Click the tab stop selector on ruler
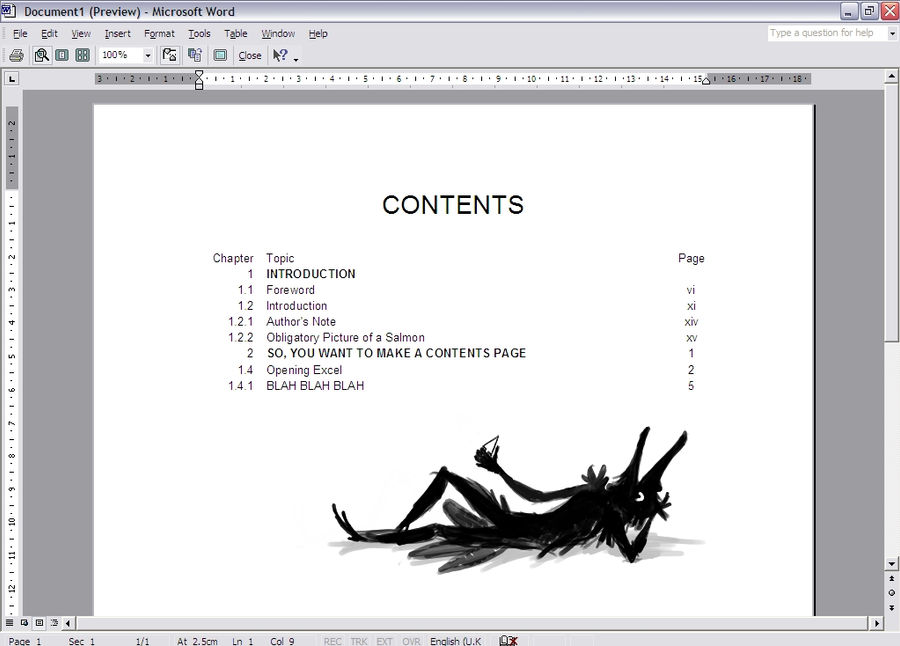Viewport: 900px width, 646px height. click(x=11, y=78)
